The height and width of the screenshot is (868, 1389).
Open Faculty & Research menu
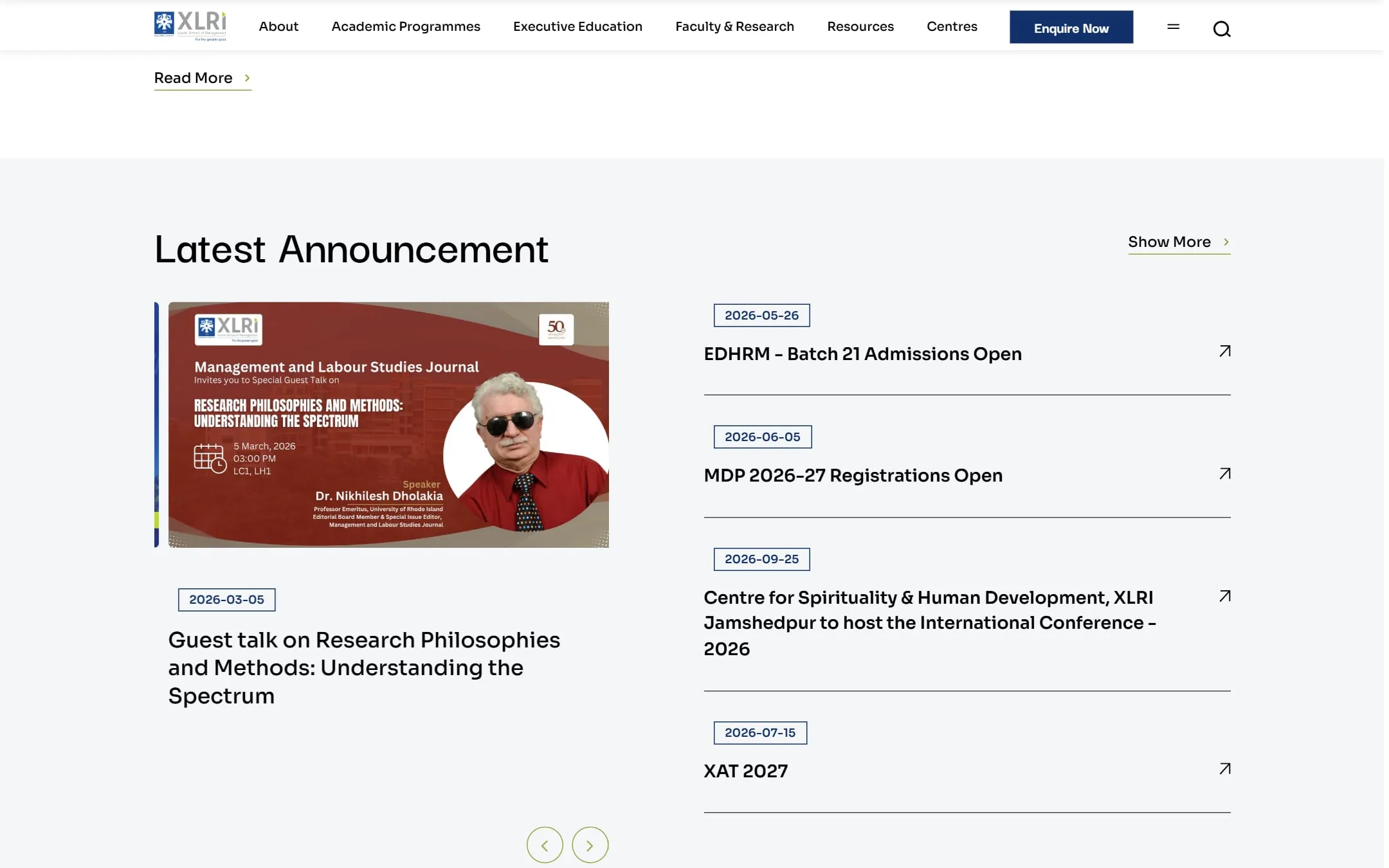click(734, 26)
